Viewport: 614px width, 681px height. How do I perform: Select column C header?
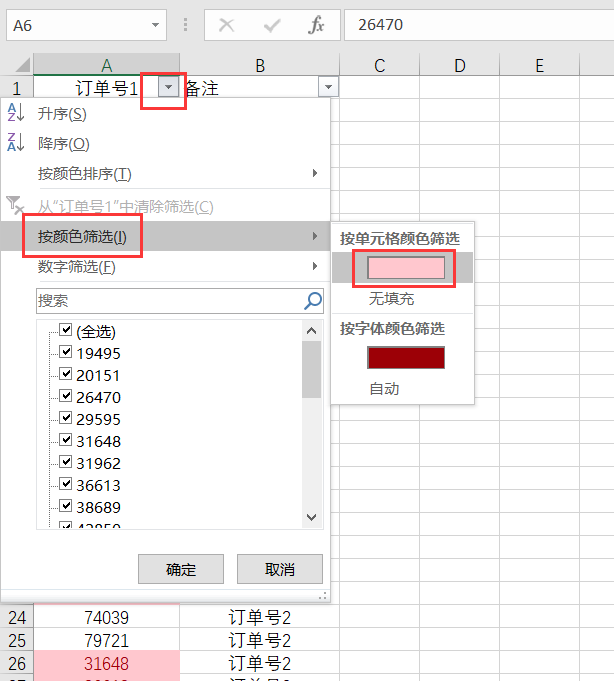[x=380, y=65]
